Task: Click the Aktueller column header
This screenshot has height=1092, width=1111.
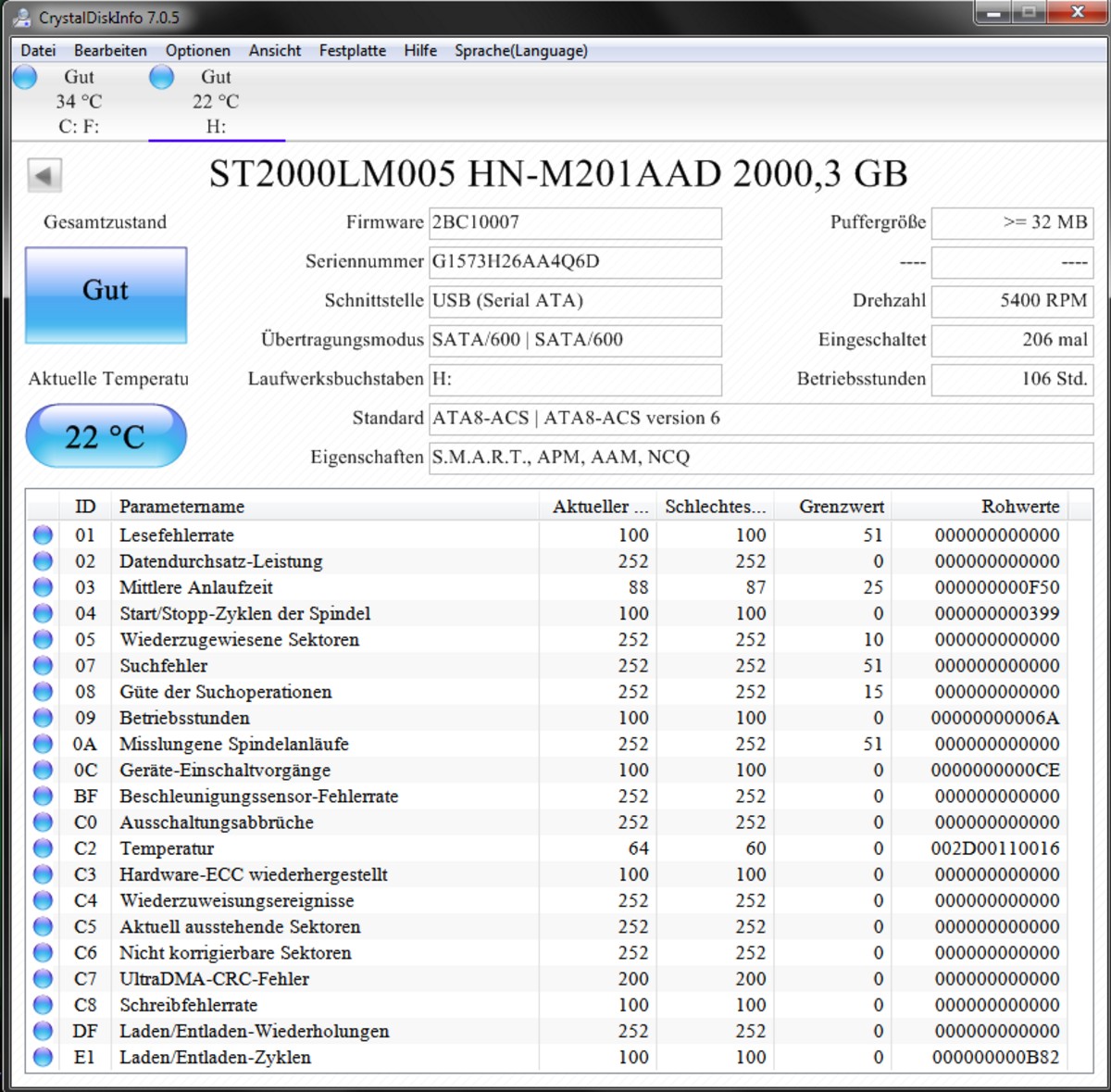Action: 598,507
